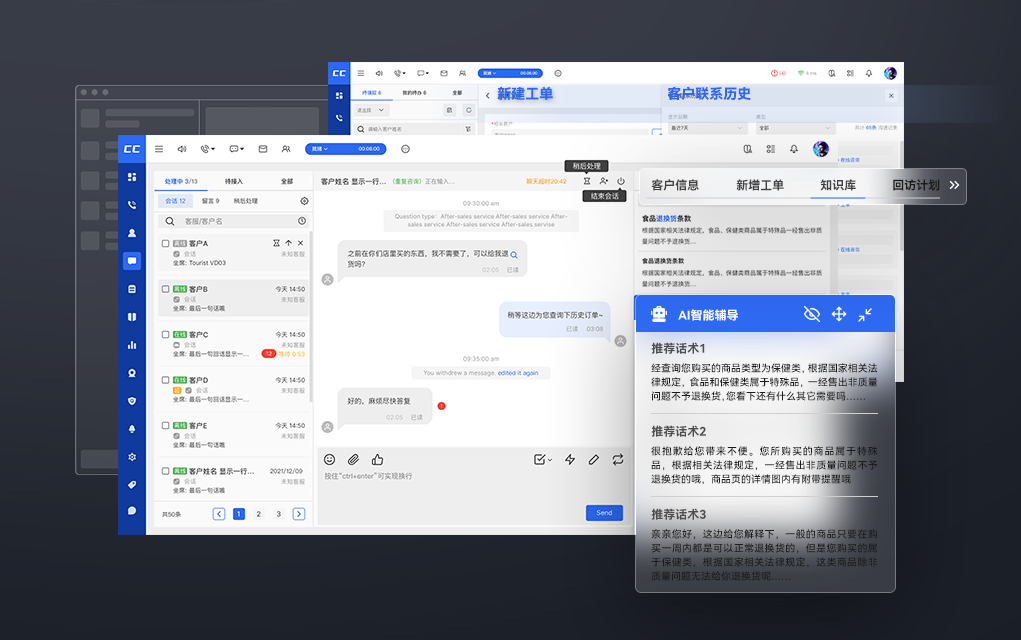The width and height of the screenshot is (1021, 640).
Task: Click the emoji icon below the message input
Action: coord(328,460)
